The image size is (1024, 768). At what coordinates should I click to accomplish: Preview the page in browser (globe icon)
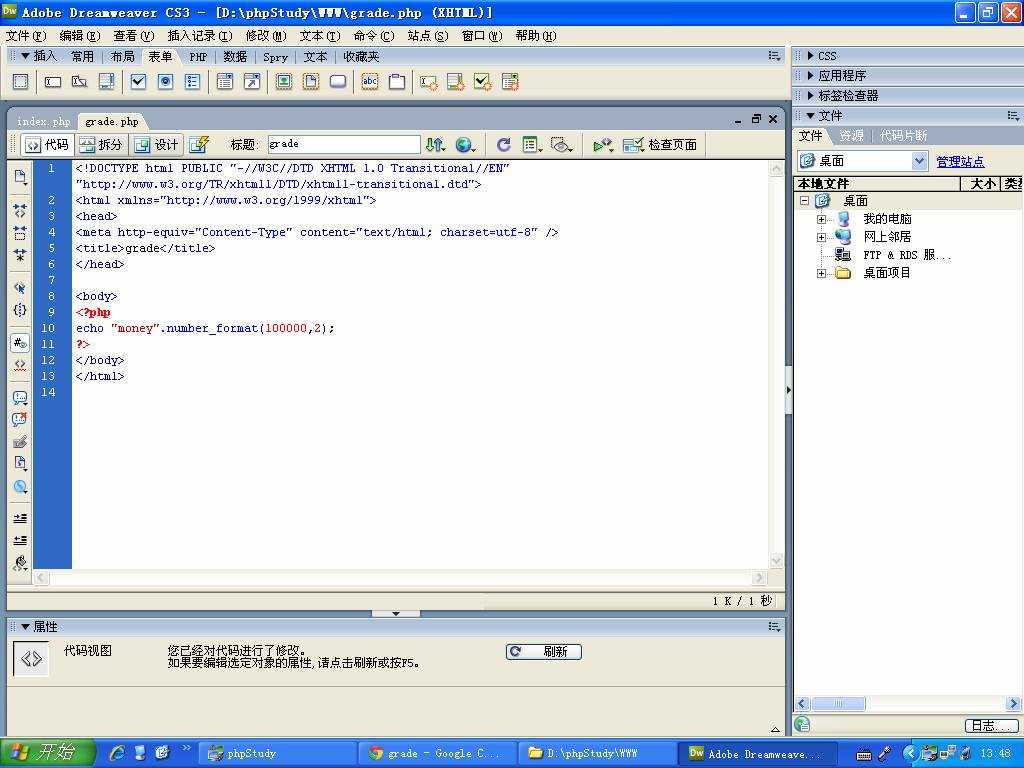465,144
